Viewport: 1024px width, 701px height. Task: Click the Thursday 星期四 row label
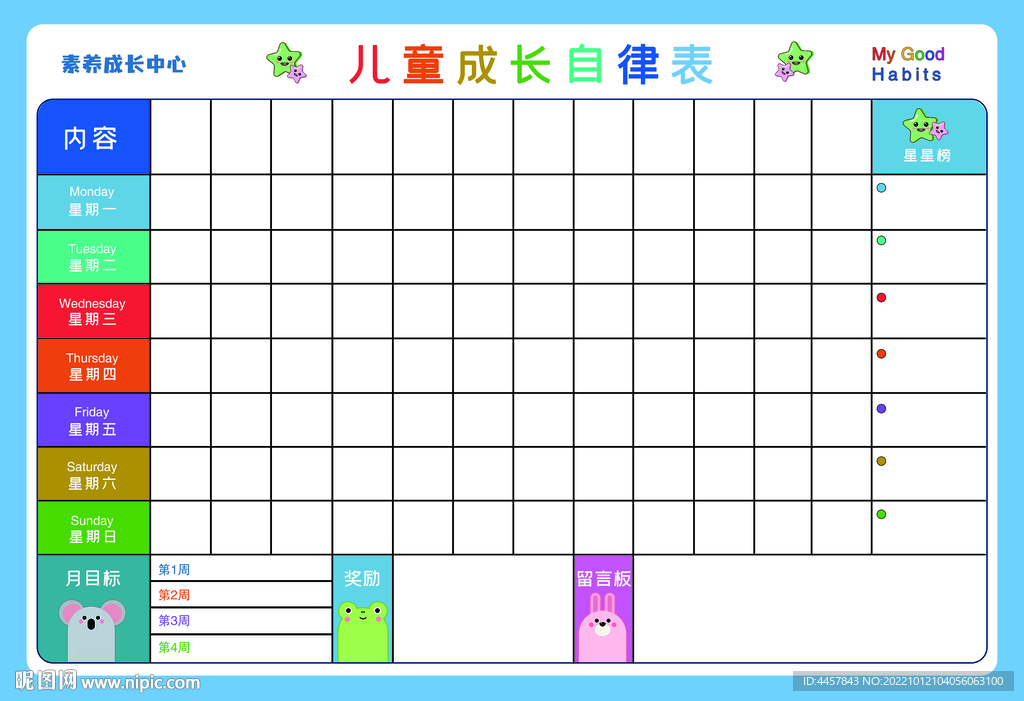94,366
